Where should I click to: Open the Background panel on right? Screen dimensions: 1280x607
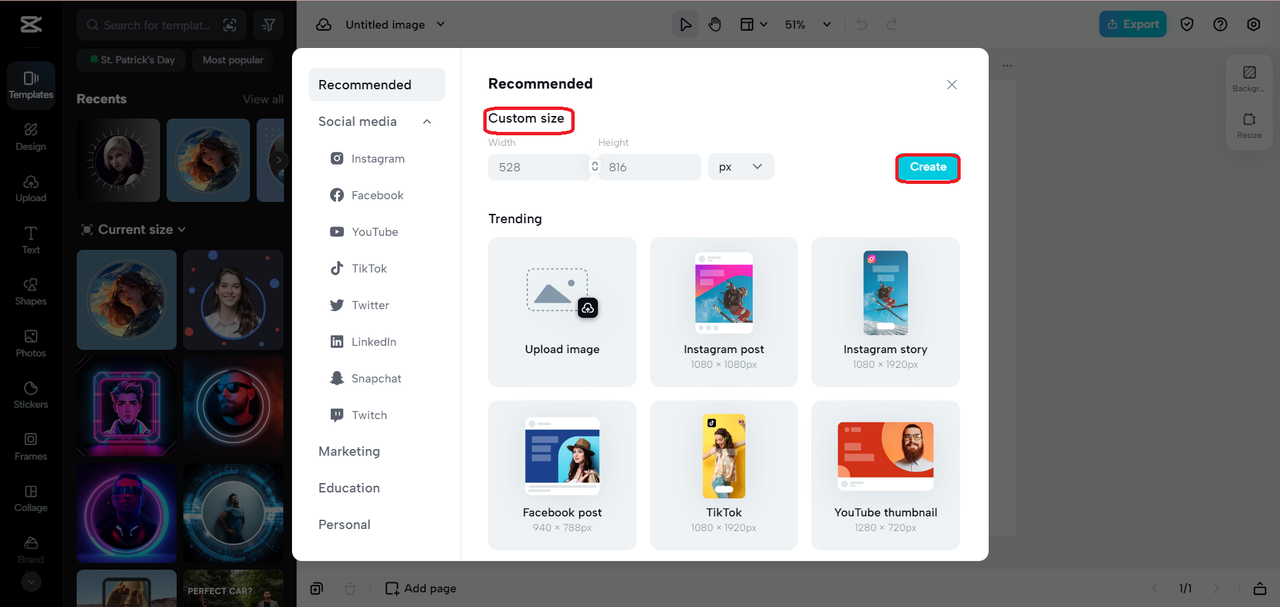click(1249, 79)
